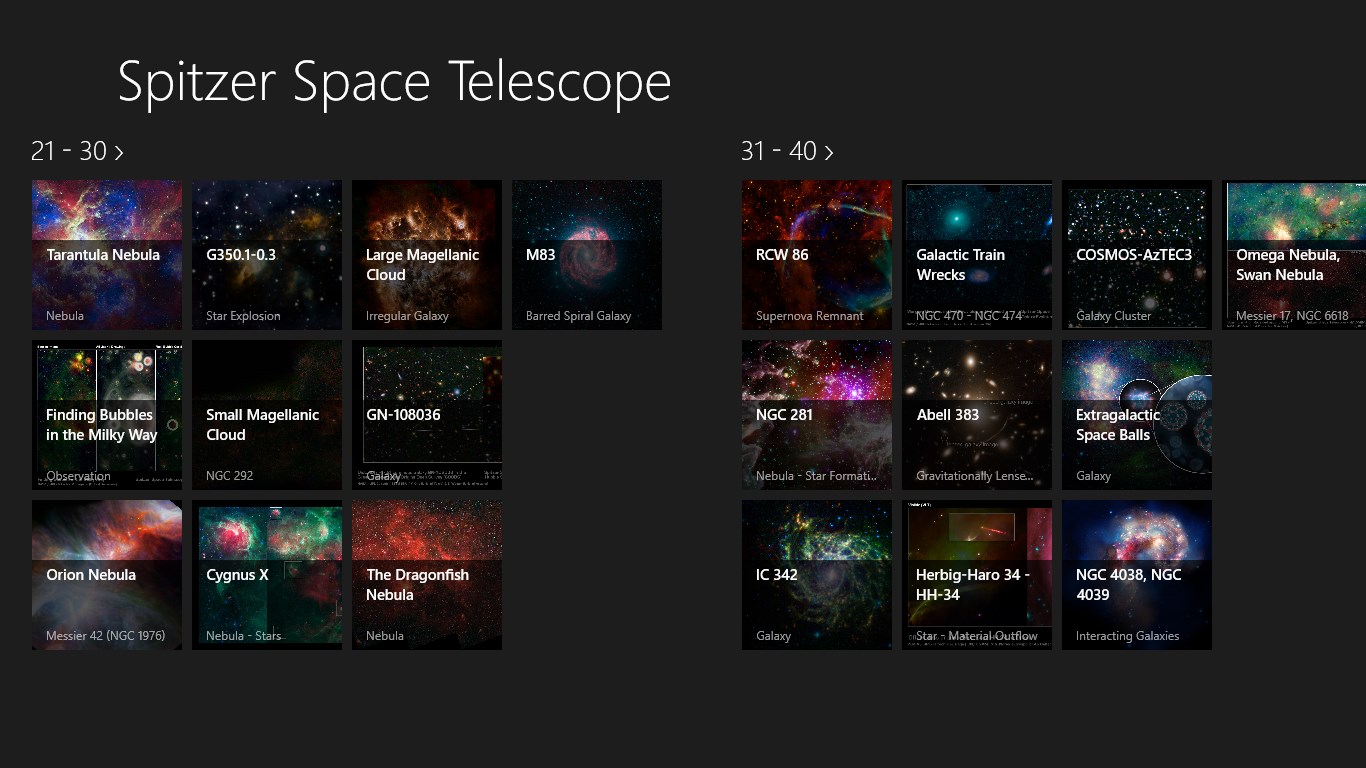
Task: Open the GN-108036 galaxy tile
Action: (x=427, y=415)
